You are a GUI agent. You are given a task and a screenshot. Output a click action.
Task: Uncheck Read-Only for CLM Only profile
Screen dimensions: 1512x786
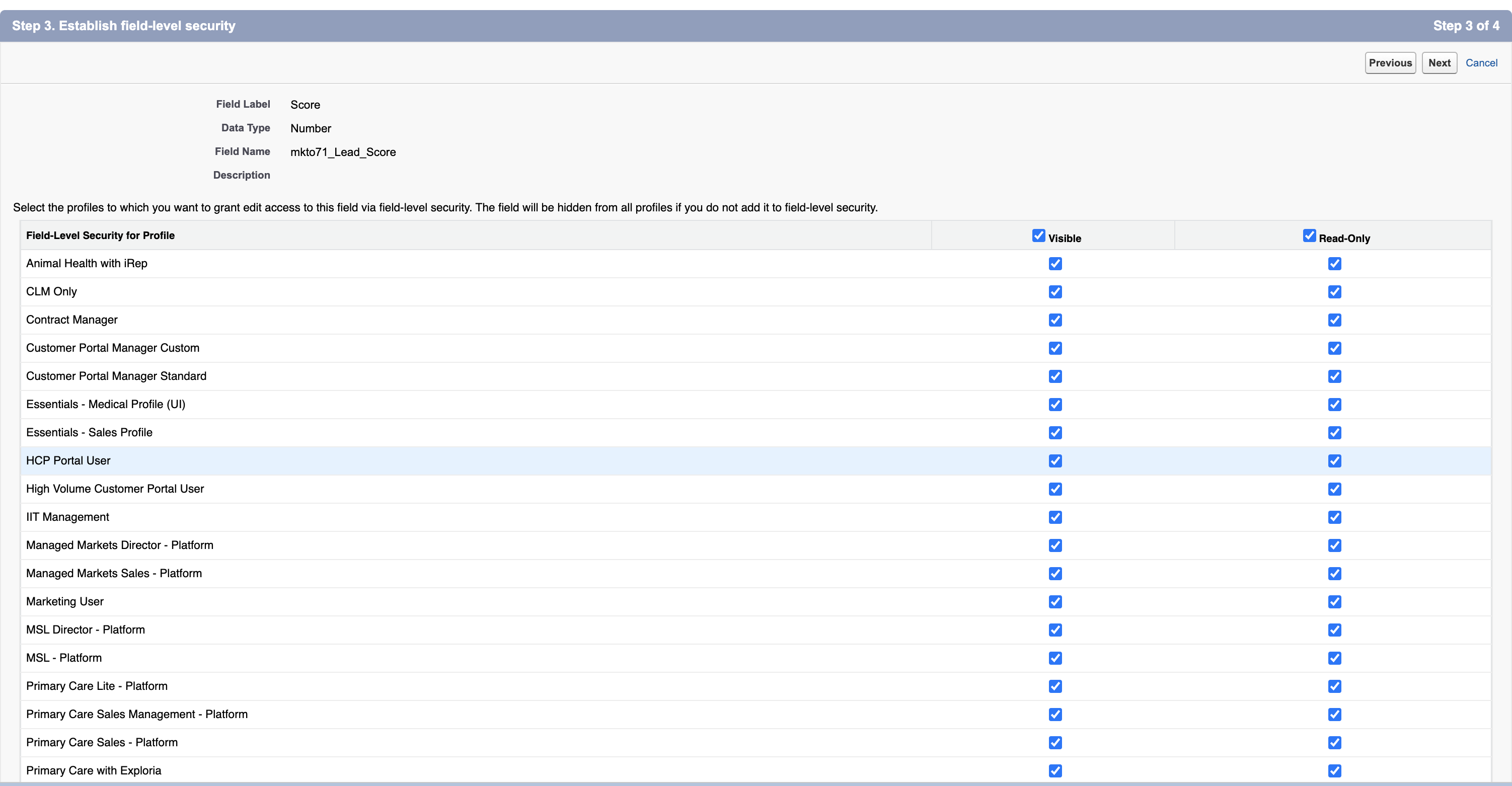coord(1334,292)
